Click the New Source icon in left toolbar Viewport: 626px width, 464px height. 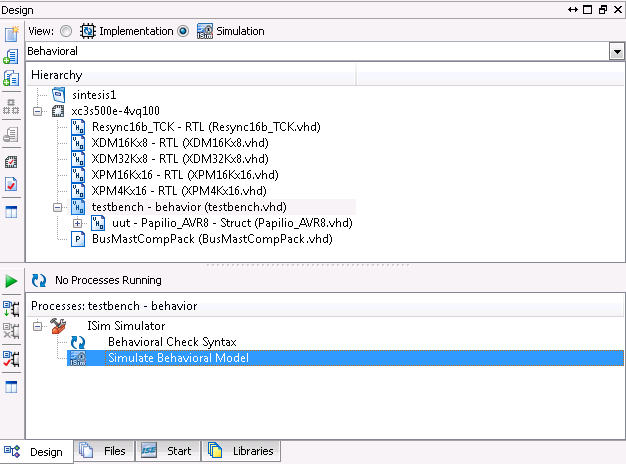click(11, 34)
